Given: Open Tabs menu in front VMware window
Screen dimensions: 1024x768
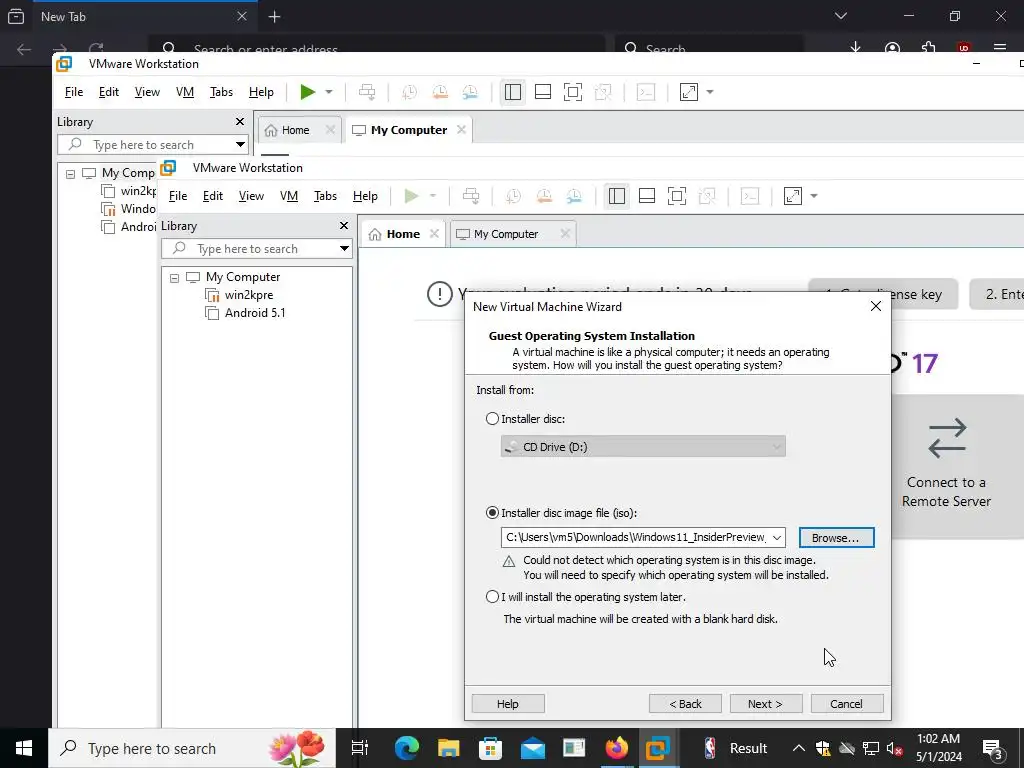Looking at the screenshot, I should [x=325, y=196].
